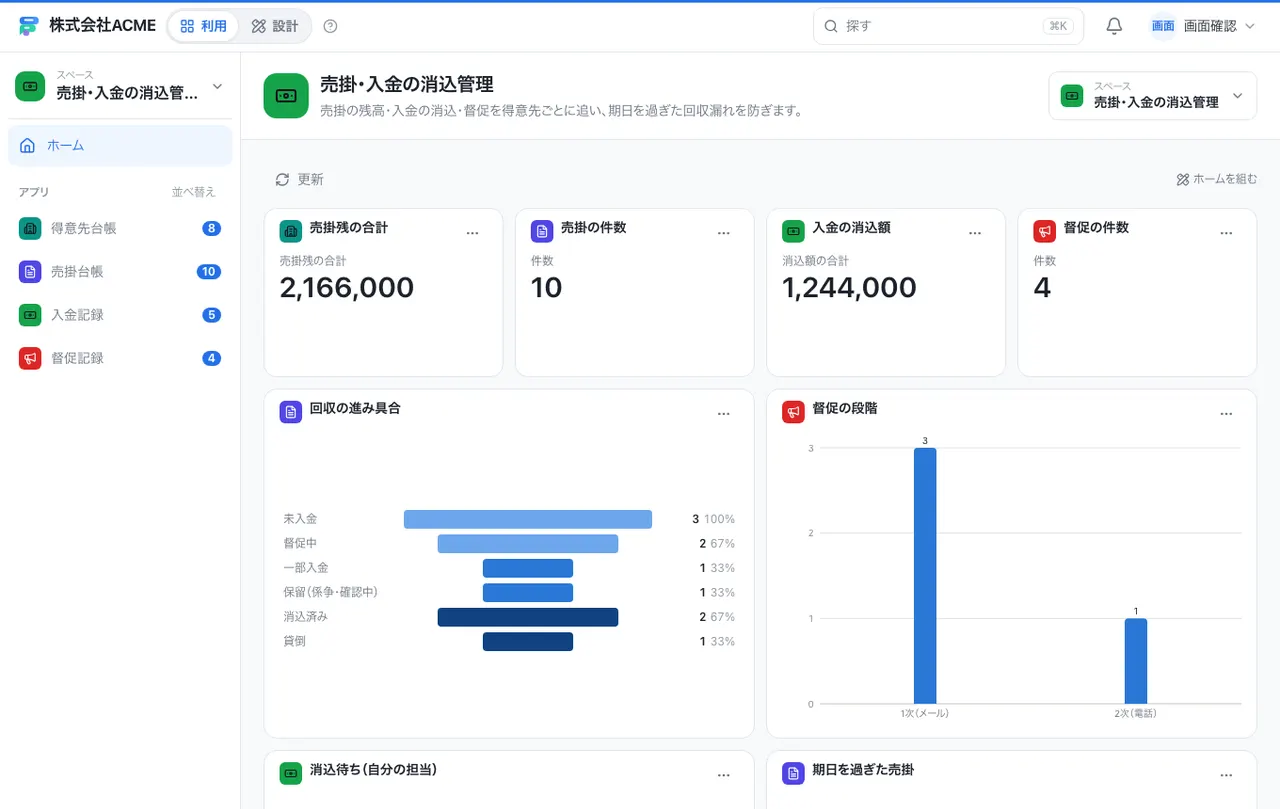Expand the sidebar space selector 売掛・入金の消込管…
This screenshot has width=1280, height=809.
click(x=120, y=86)
